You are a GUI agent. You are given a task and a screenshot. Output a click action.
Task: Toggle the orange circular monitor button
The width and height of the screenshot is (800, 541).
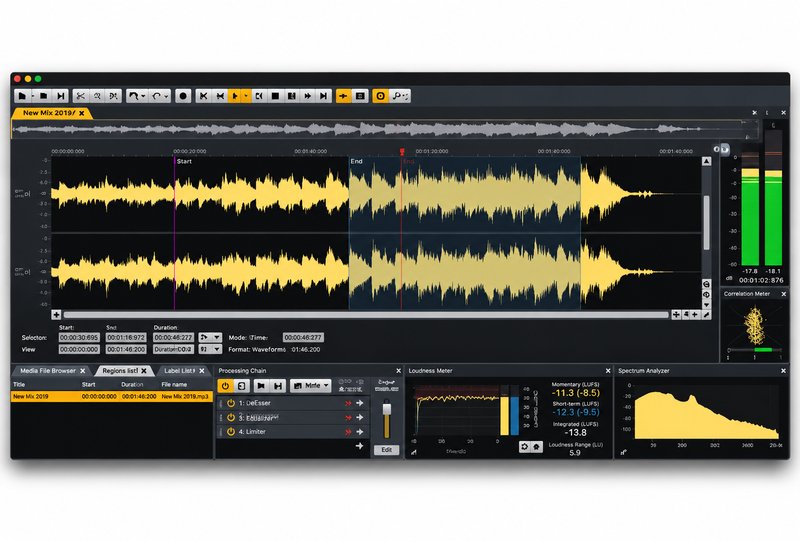(x=380, y=95)
